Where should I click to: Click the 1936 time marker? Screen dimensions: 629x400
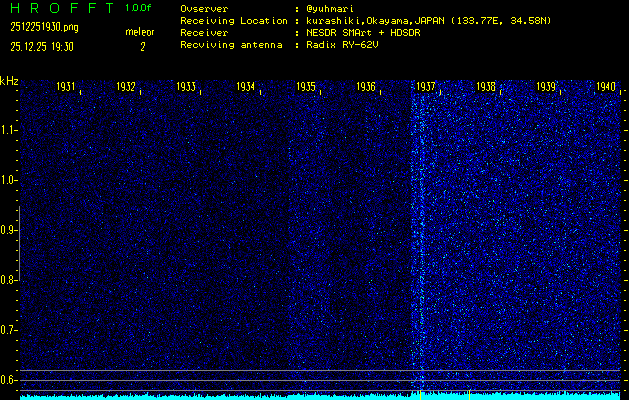pos(365,87)
